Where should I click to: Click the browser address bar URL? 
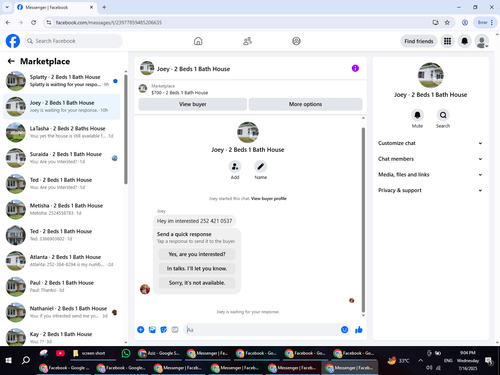click(x=109, y=22)
